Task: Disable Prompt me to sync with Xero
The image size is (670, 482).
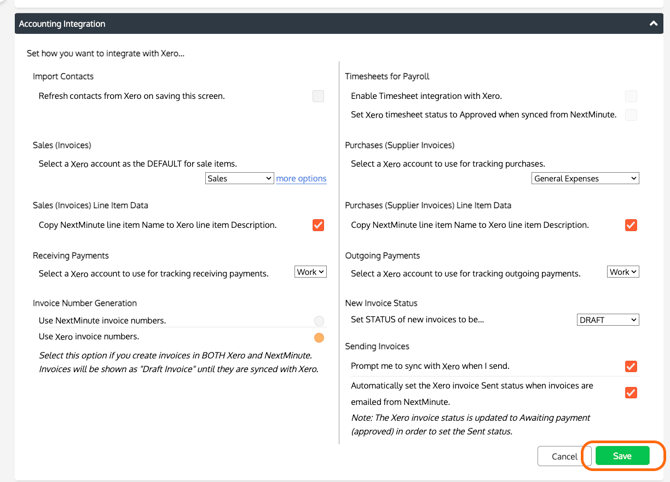Action: pos(631,367)
